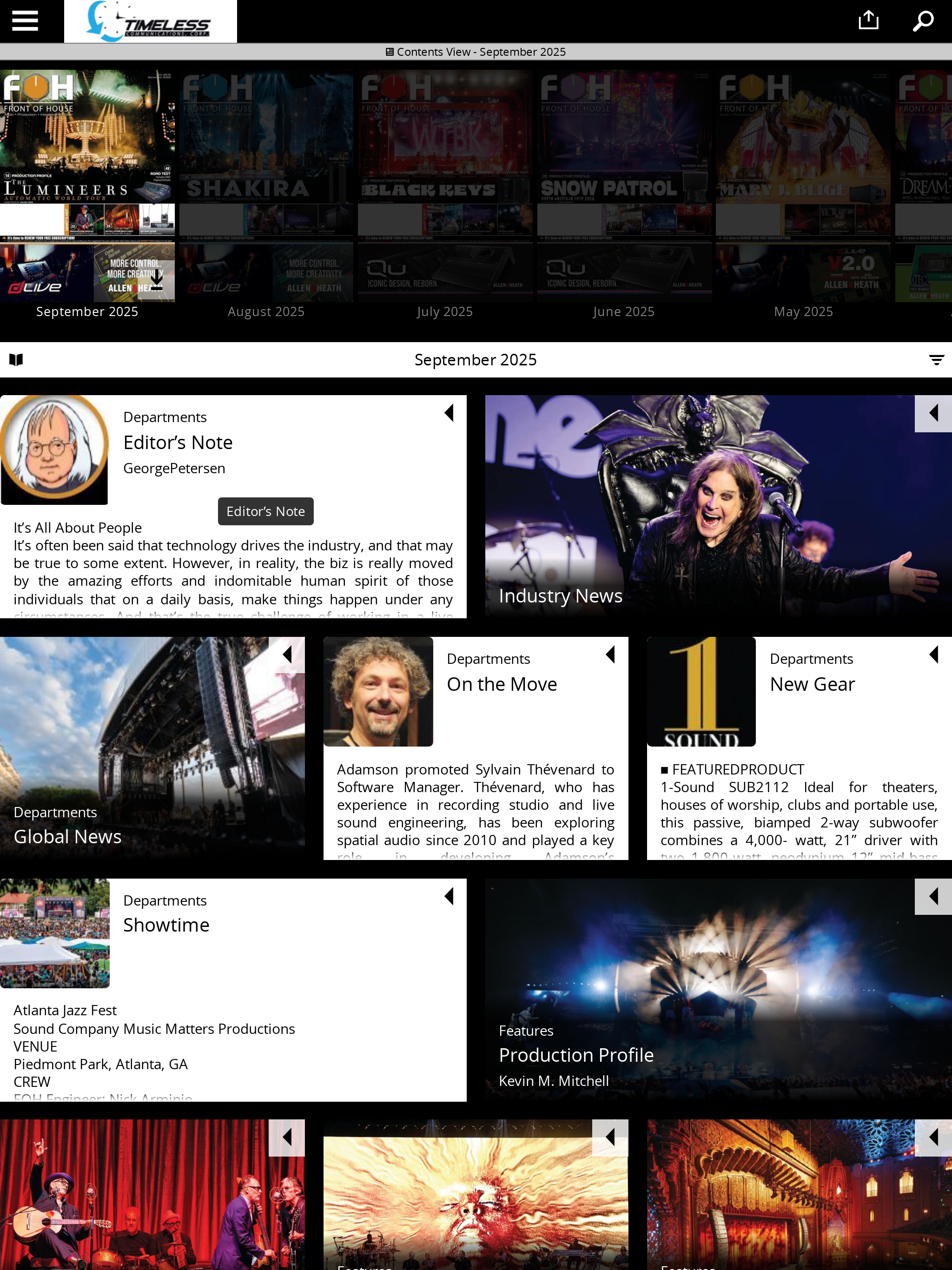Open the Black Keys July 2025 cover
This screenshot has width=952, height=1270.
tap(445, 186)
